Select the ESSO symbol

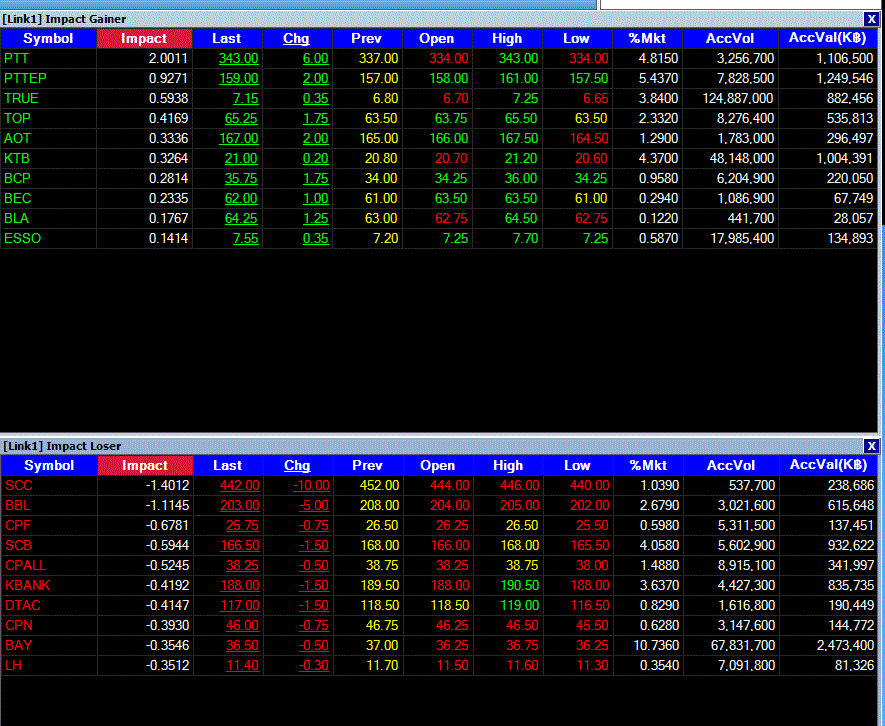pos(23,238)
